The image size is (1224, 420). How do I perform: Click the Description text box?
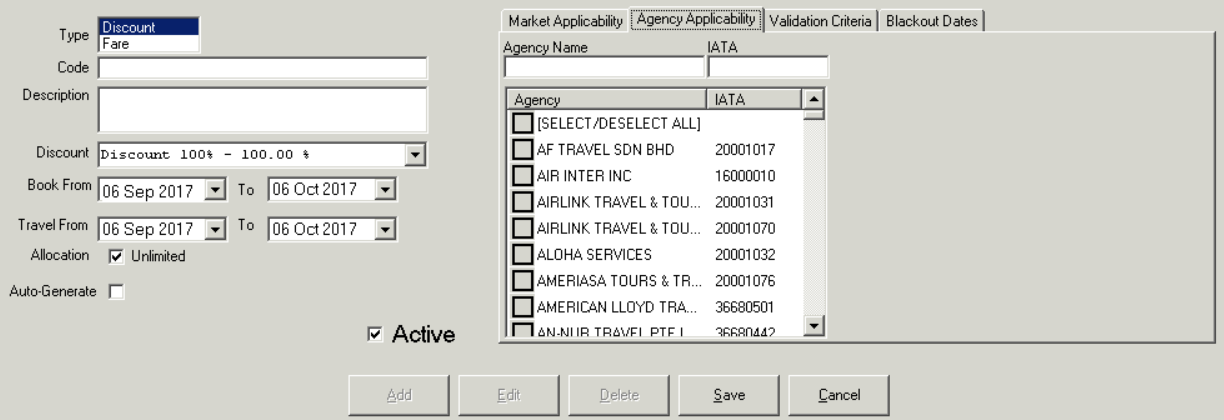pyautogui.click(x=262, y=109)
